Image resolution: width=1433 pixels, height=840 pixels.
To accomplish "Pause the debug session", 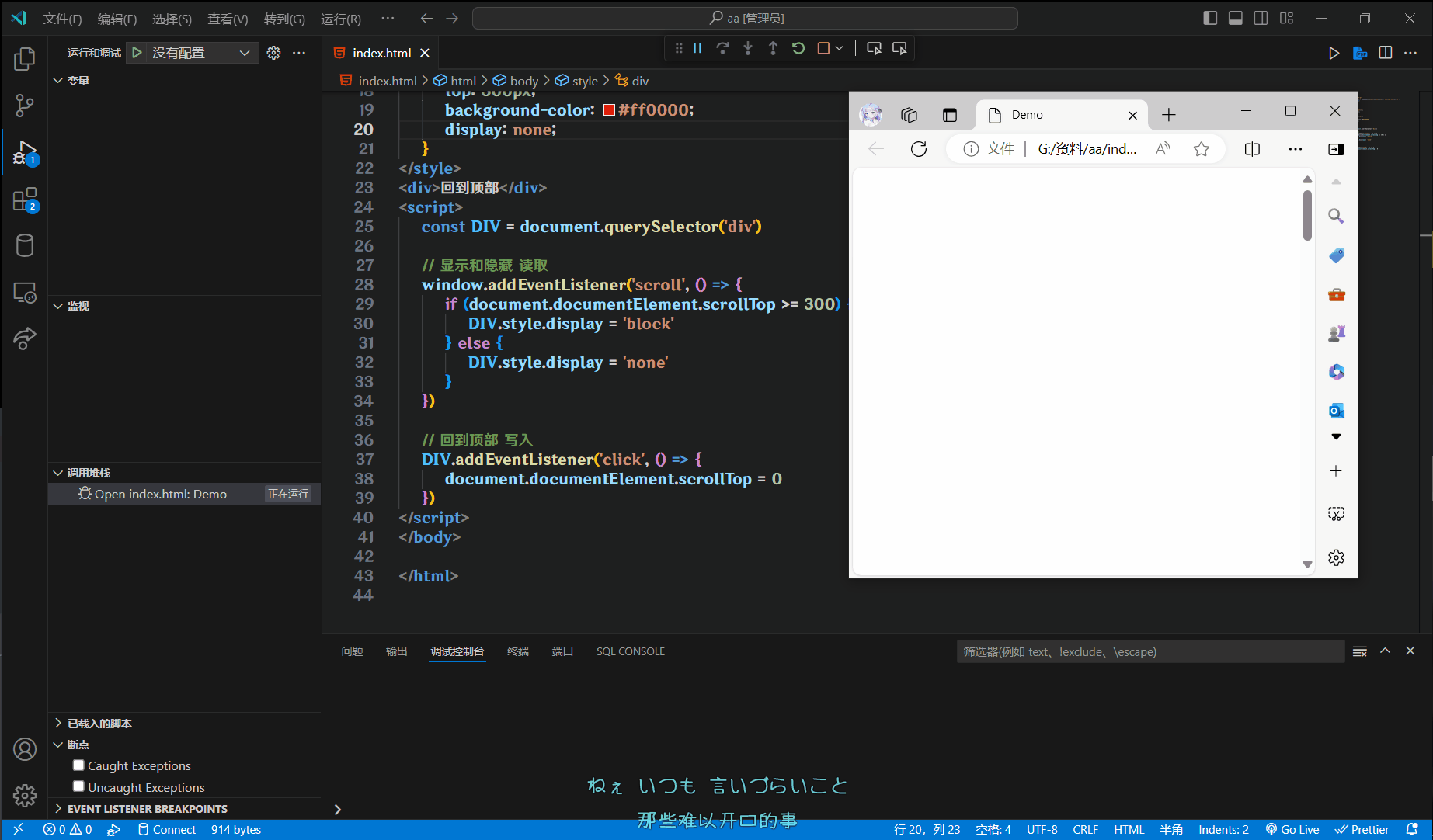I will pyautogui.click(x=697, y=48).
